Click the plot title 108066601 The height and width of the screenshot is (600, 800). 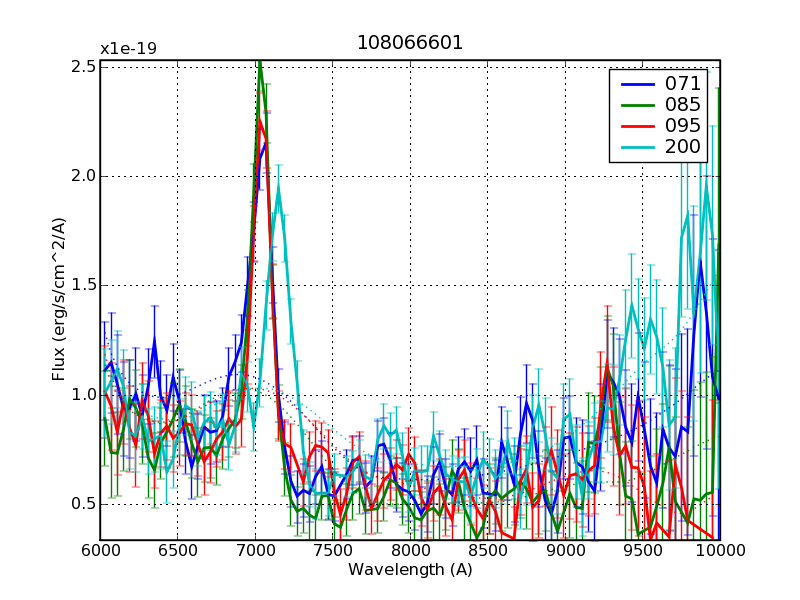(410, 44)
